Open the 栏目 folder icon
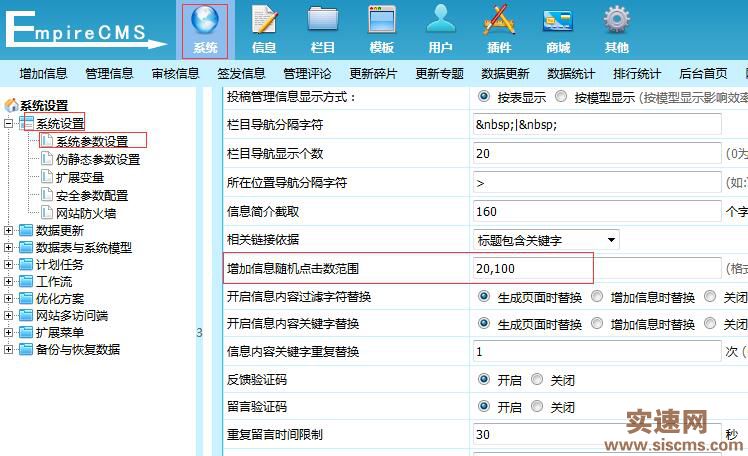The height and width of the screenshot is (456, 748). pos(323,20)
